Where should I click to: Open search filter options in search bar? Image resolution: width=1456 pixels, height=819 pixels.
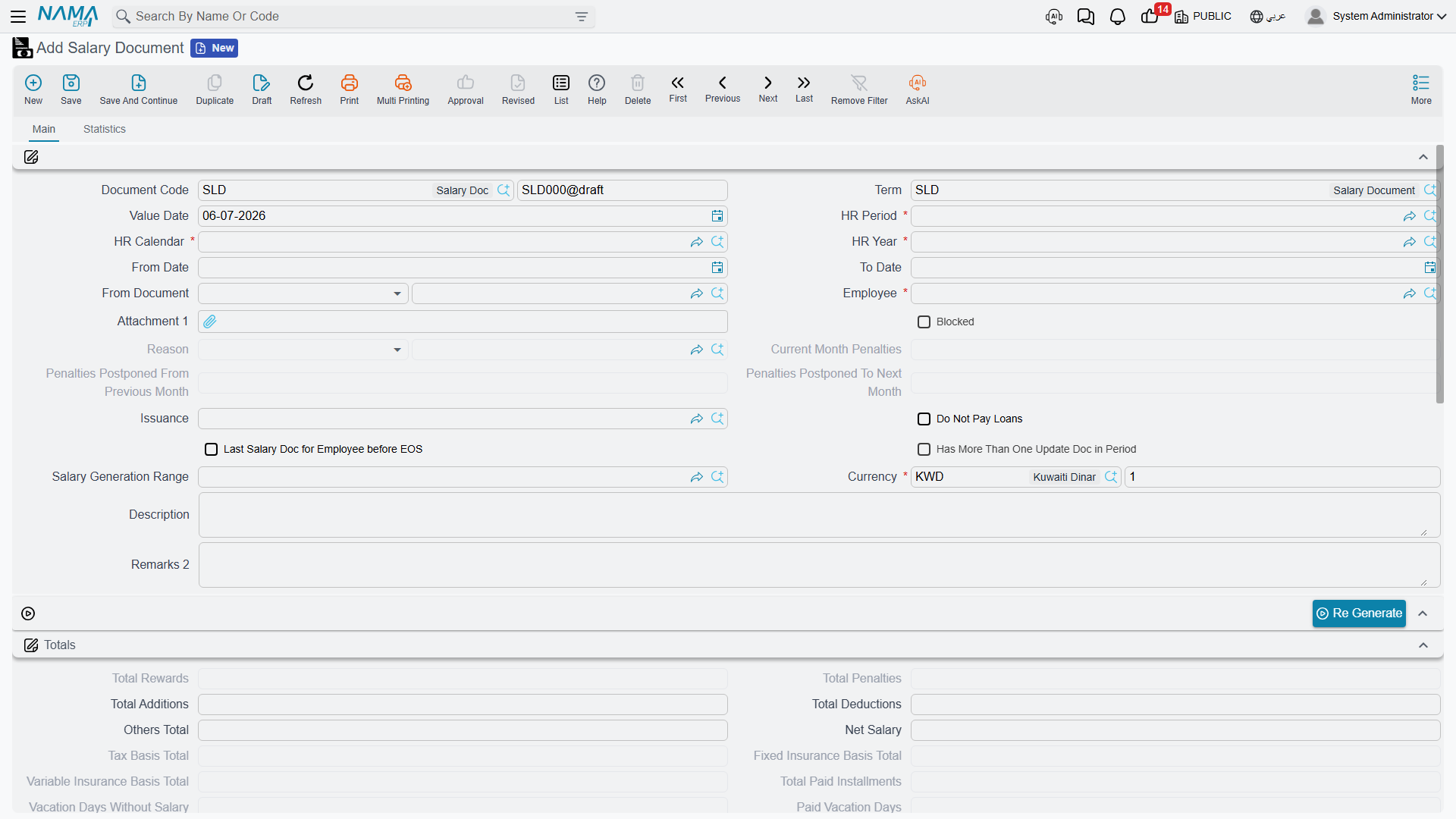pyautogui.click(x=582, y=17)
